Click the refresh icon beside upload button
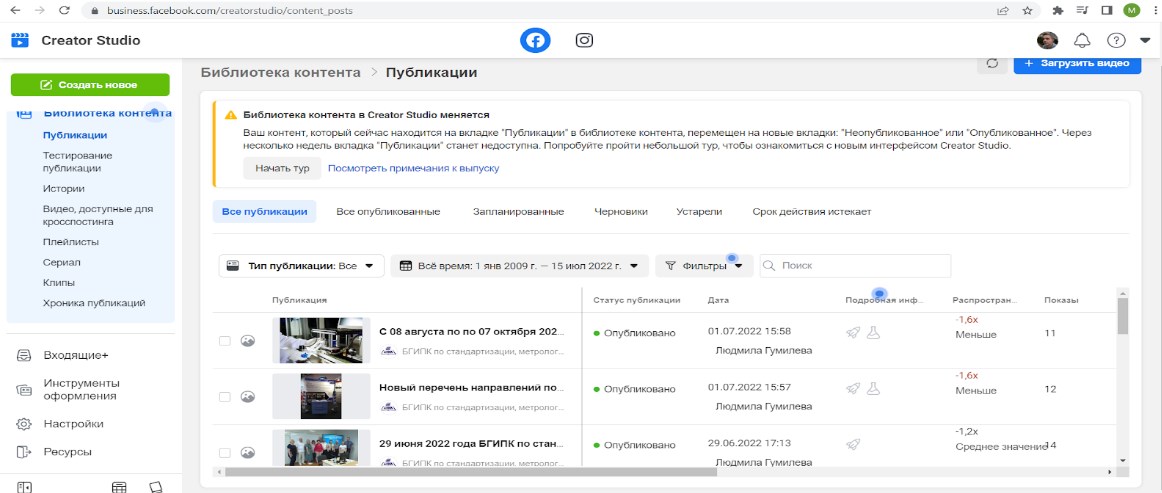1162x493 pixels. click(x=992, y=63)
